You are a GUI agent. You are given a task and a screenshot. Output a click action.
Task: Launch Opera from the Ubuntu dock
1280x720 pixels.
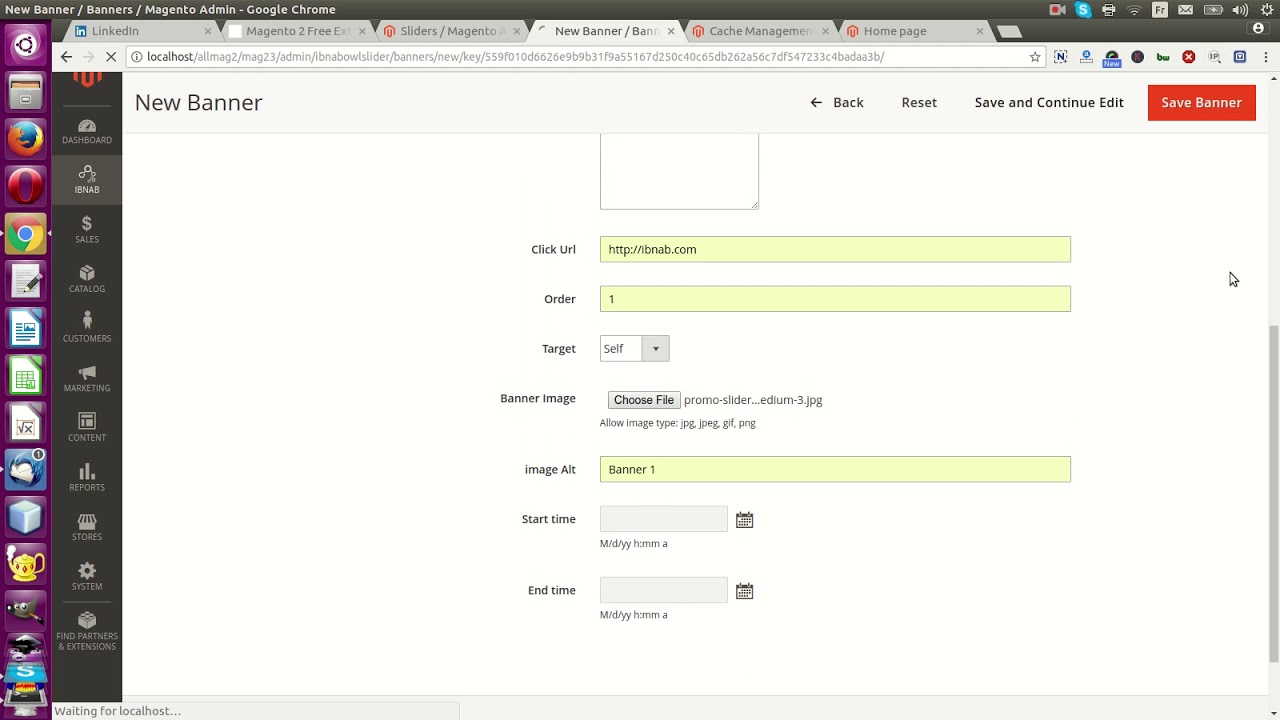pos(25,187)
